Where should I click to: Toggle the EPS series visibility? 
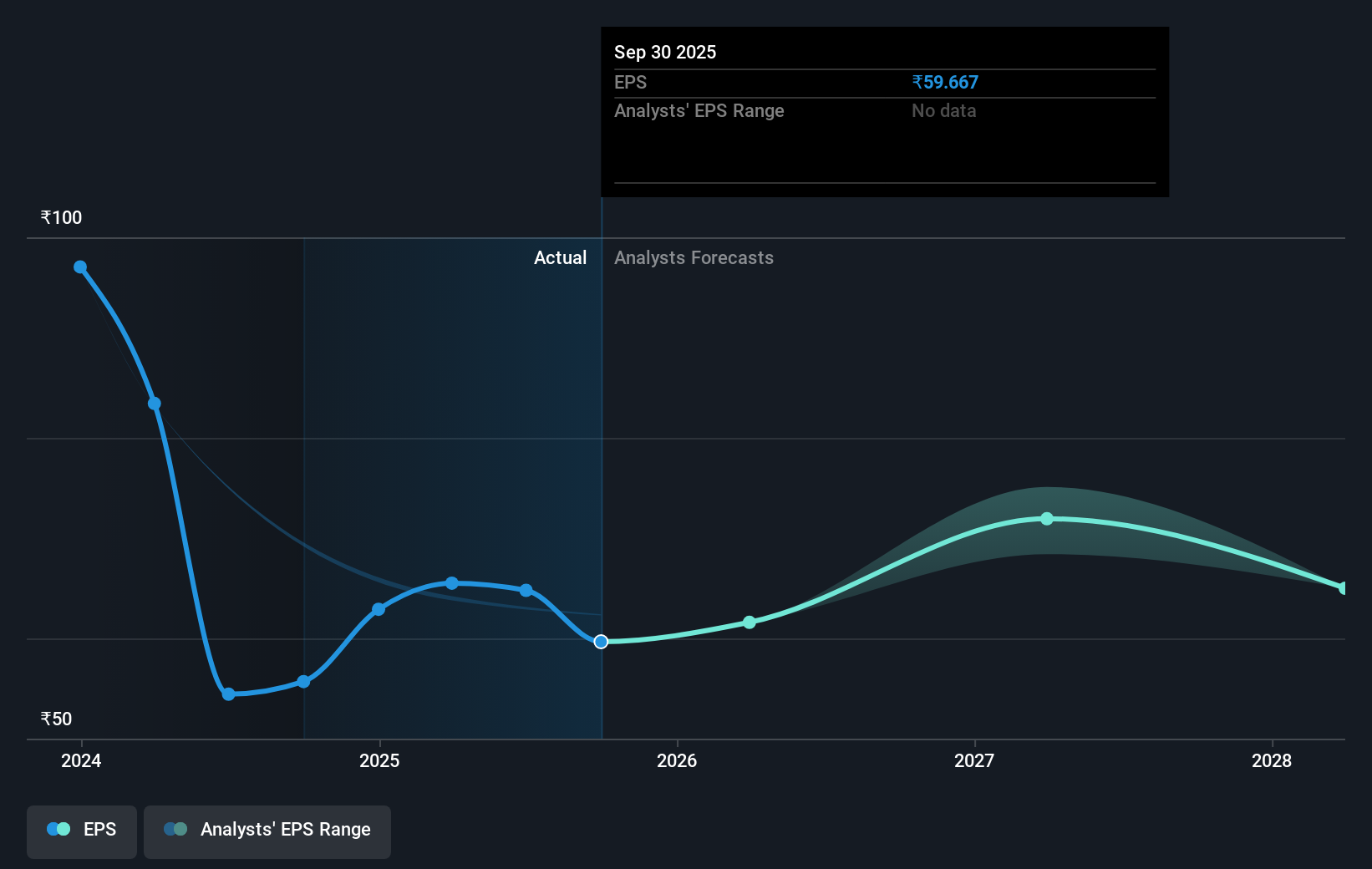81,831
